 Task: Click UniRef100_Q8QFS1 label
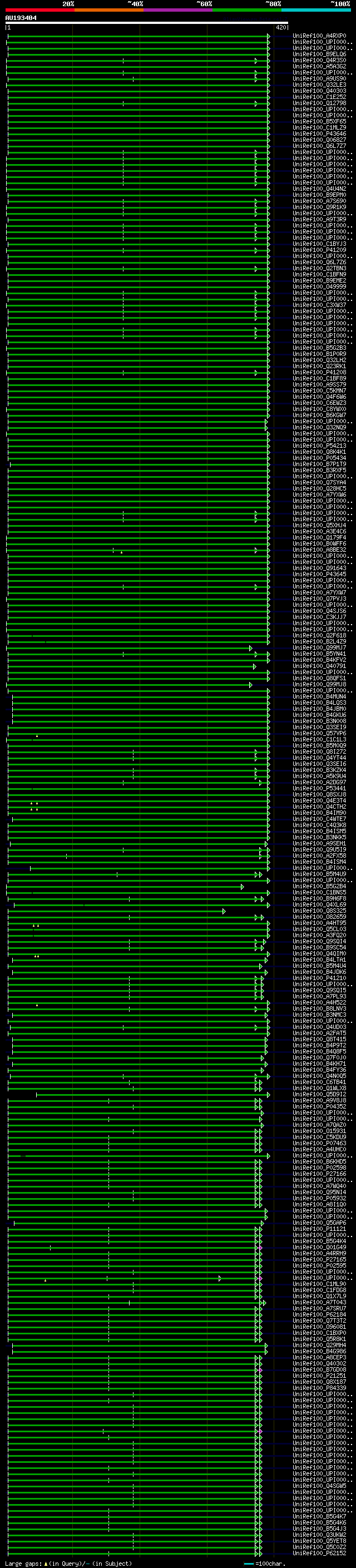click(x=319, y=678)
